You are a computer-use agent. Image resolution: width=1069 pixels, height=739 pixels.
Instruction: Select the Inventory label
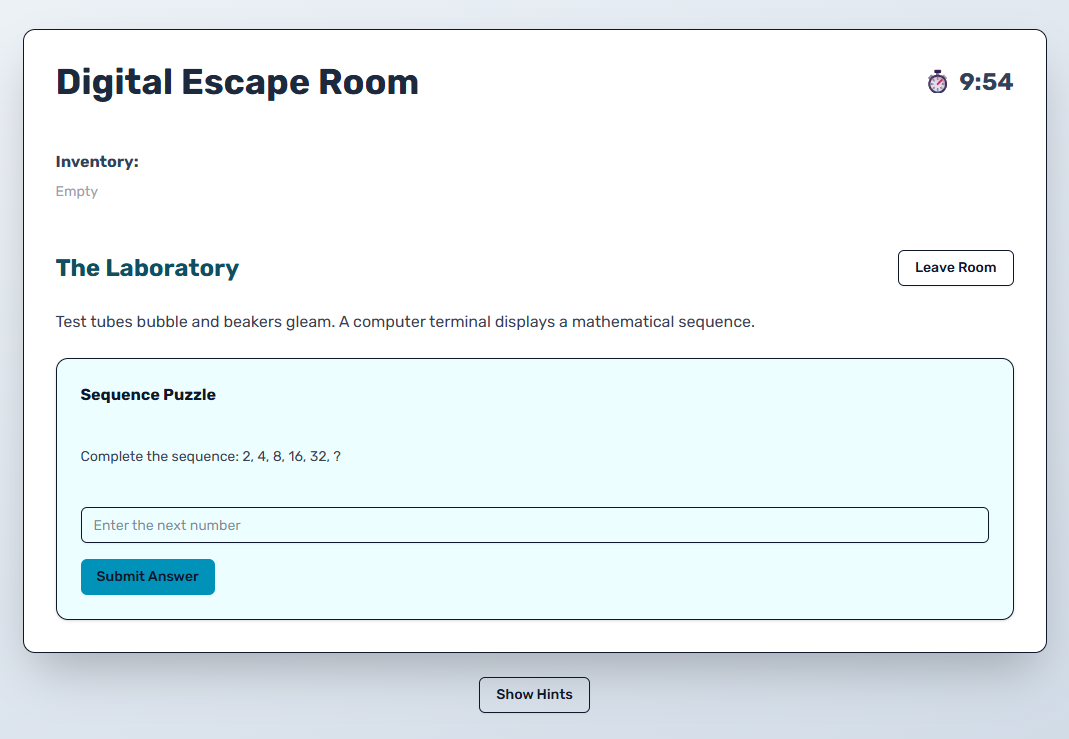[97, 162]
